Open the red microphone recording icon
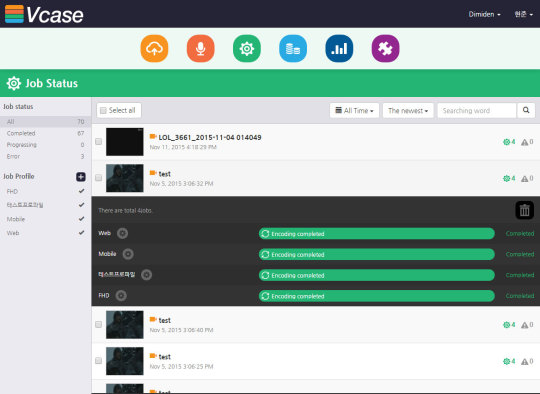 pos(200,49)
